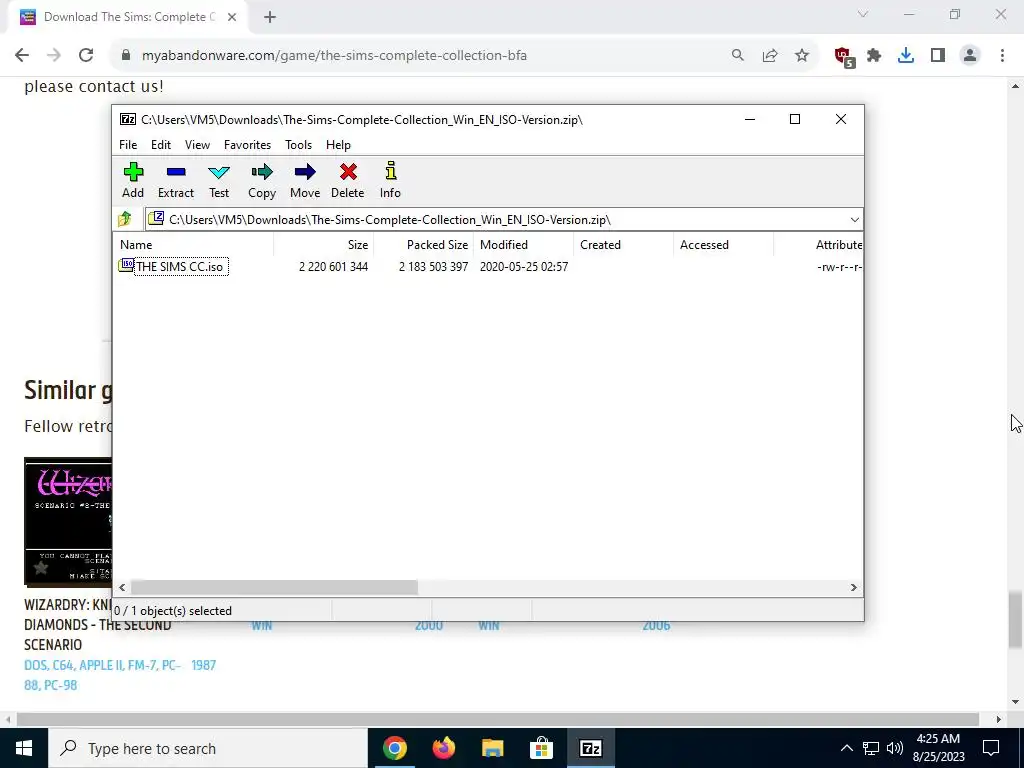1024x768 pixels.
Task: Open the volume control in tray
Action: 895,748
